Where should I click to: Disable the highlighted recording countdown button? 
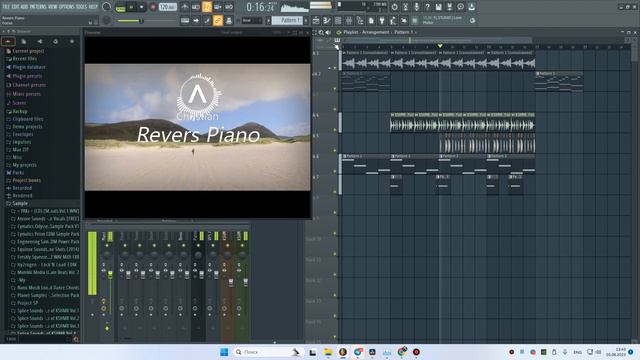(207, 7)
